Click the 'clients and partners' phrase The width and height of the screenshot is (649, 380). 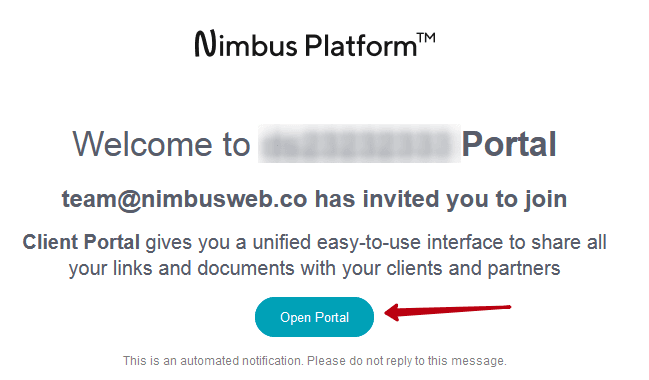coord(473,268)
